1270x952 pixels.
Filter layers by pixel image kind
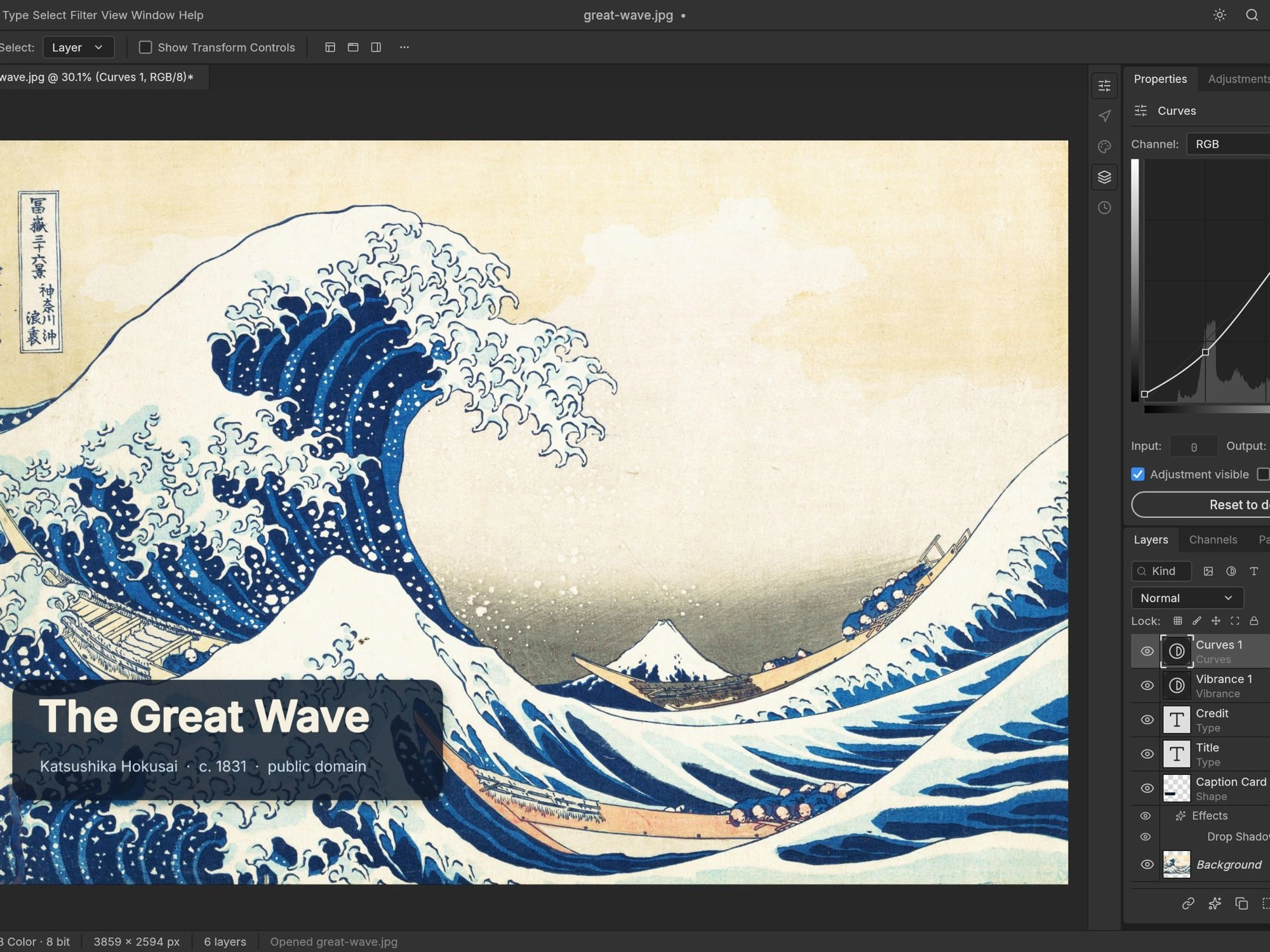click(1208, 571)
